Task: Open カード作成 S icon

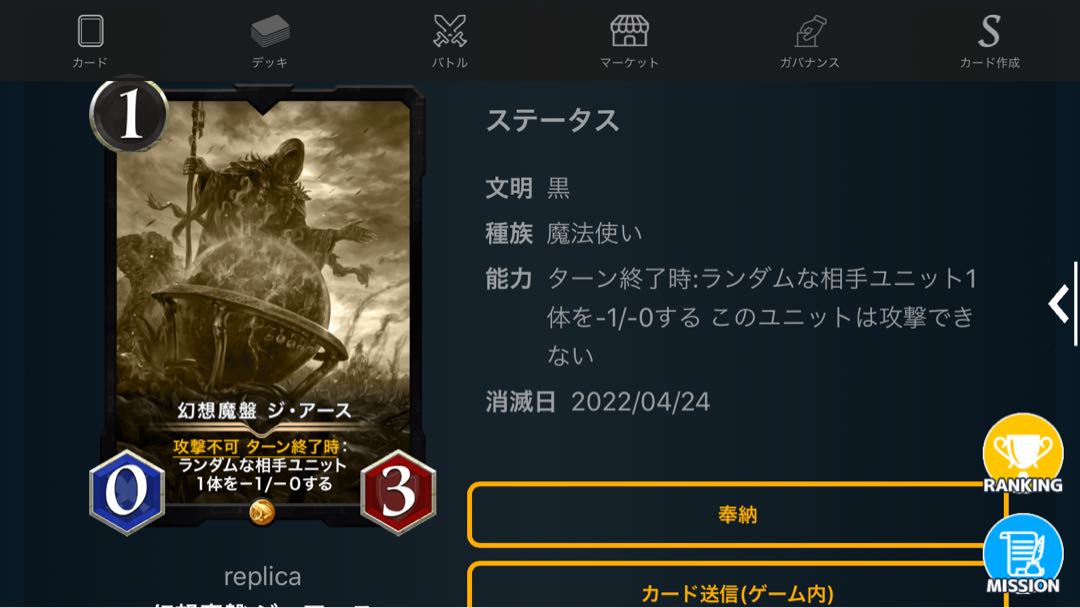Action: pyautogui.click(x=990, y=32)
